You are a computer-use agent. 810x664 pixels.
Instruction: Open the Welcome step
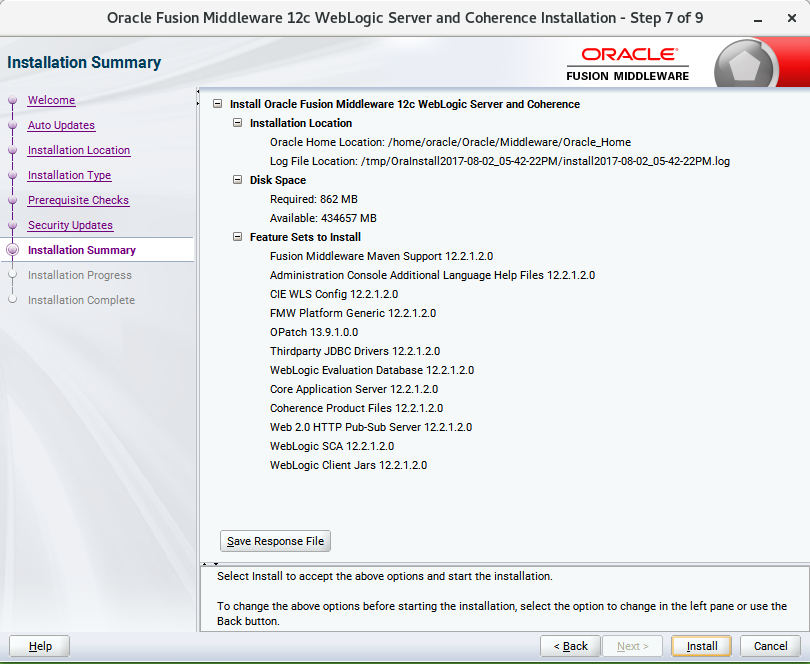[51, 100]
